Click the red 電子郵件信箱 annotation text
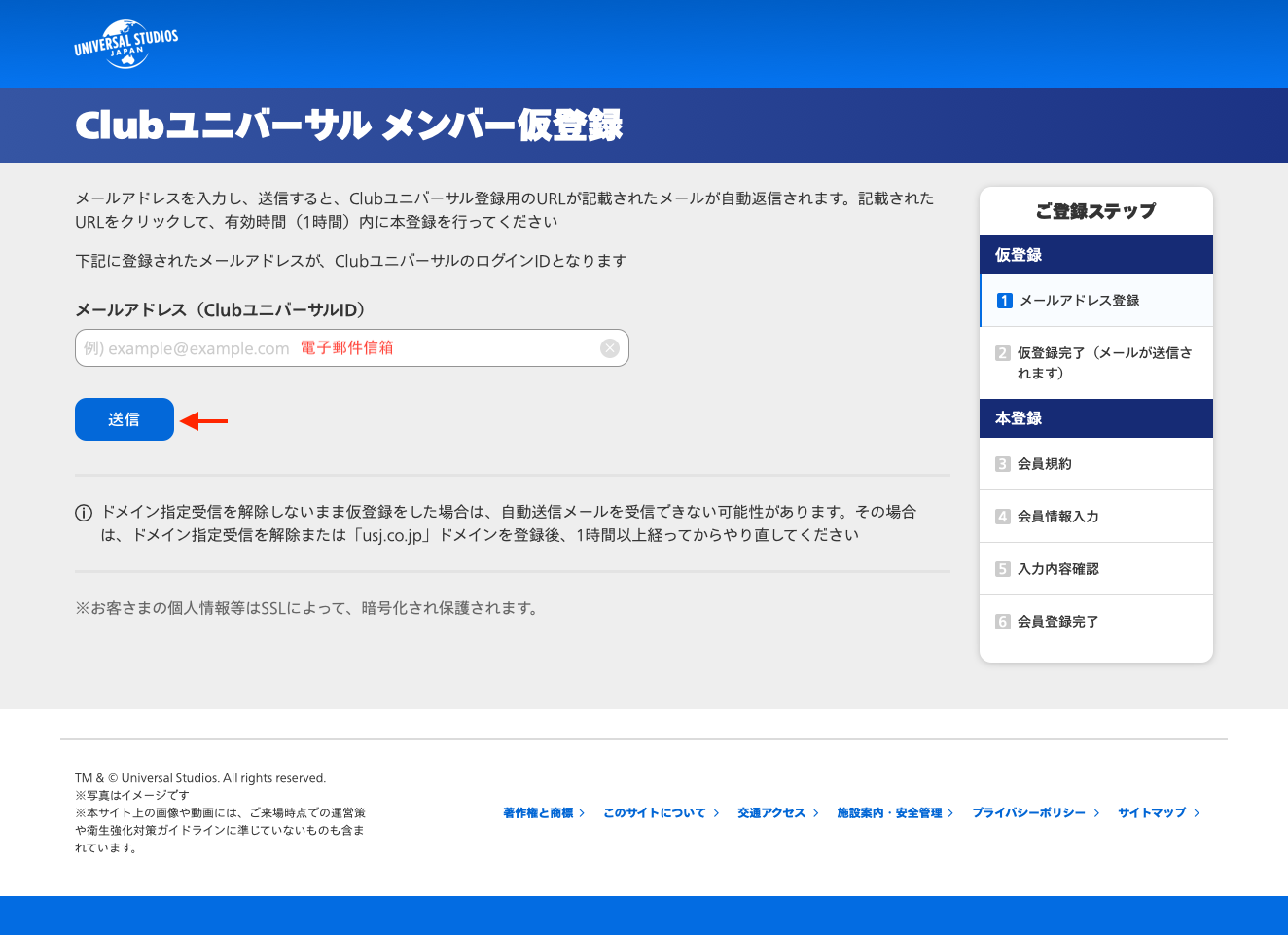 (347, 348)
